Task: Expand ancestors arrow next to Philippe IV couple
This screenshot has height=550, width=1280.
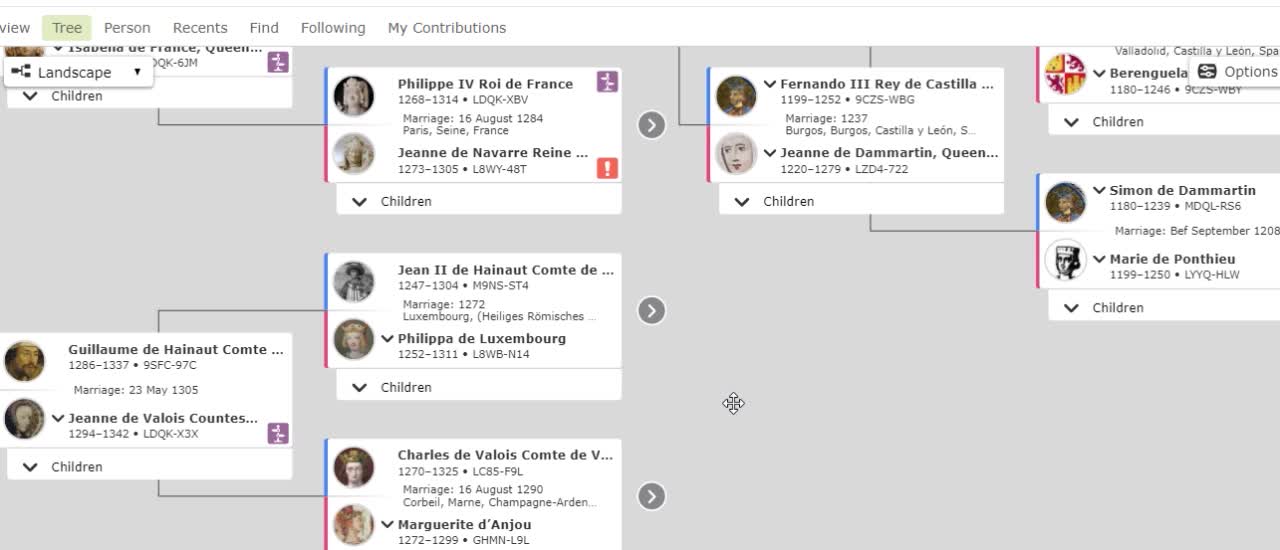Action: point(652,125)
